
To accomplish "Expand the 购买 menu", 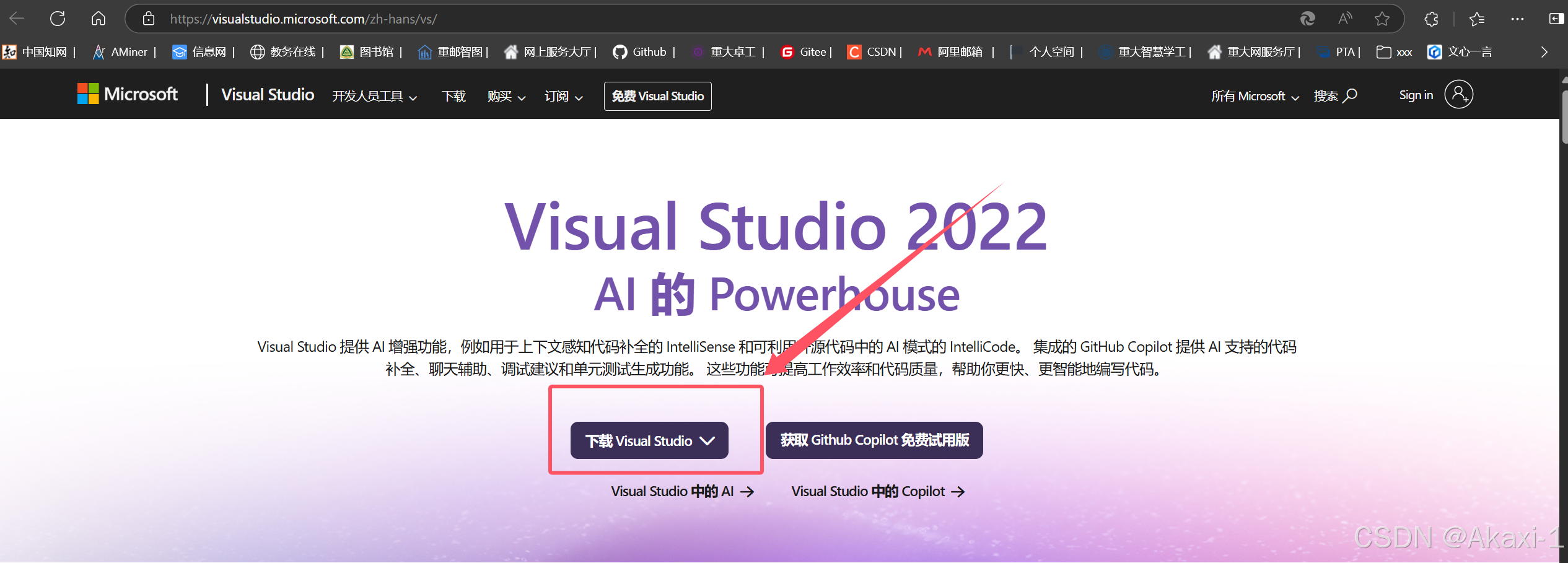I will pos(506,96).
